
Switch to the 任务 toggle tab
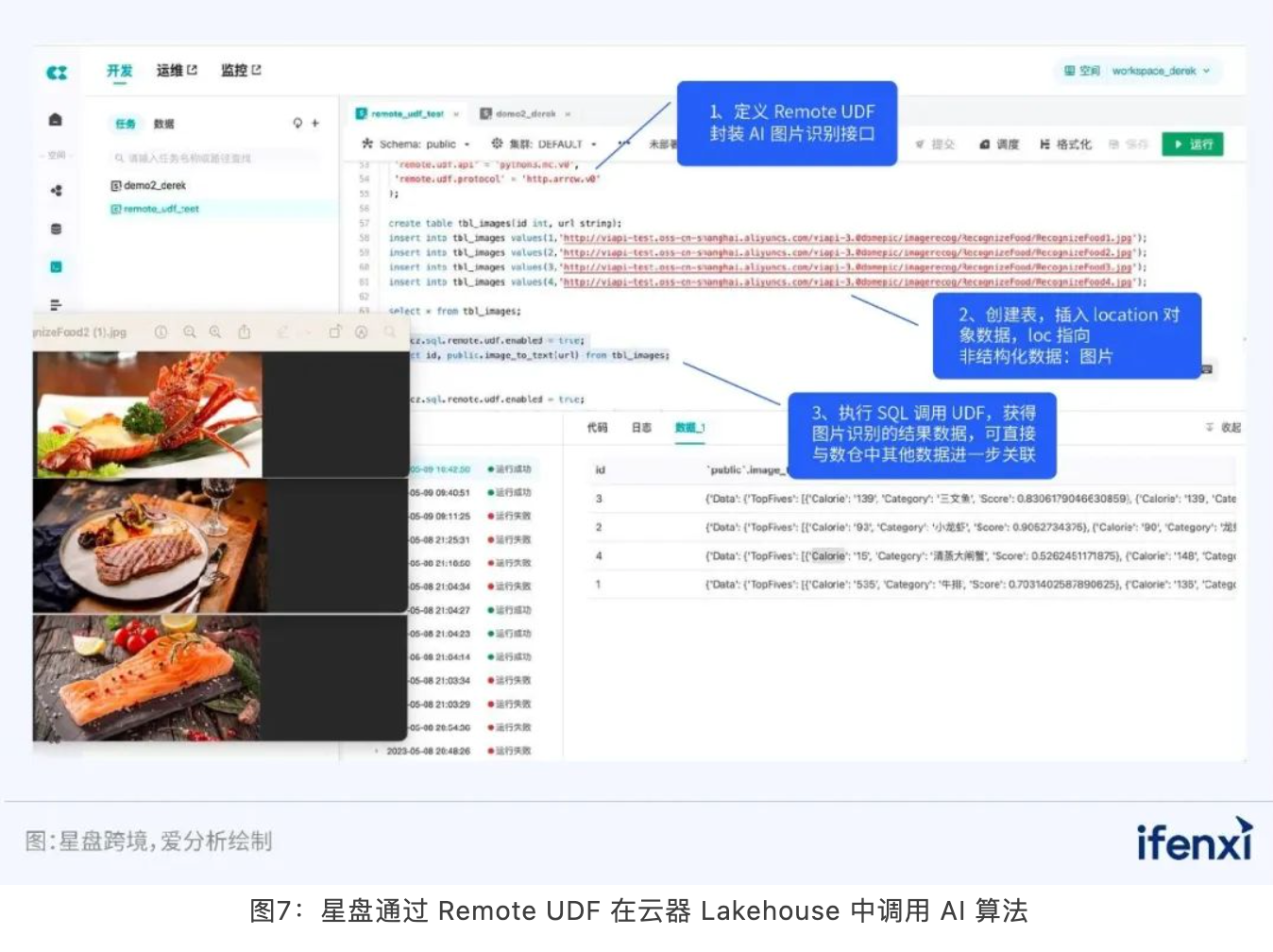[126, 124]
